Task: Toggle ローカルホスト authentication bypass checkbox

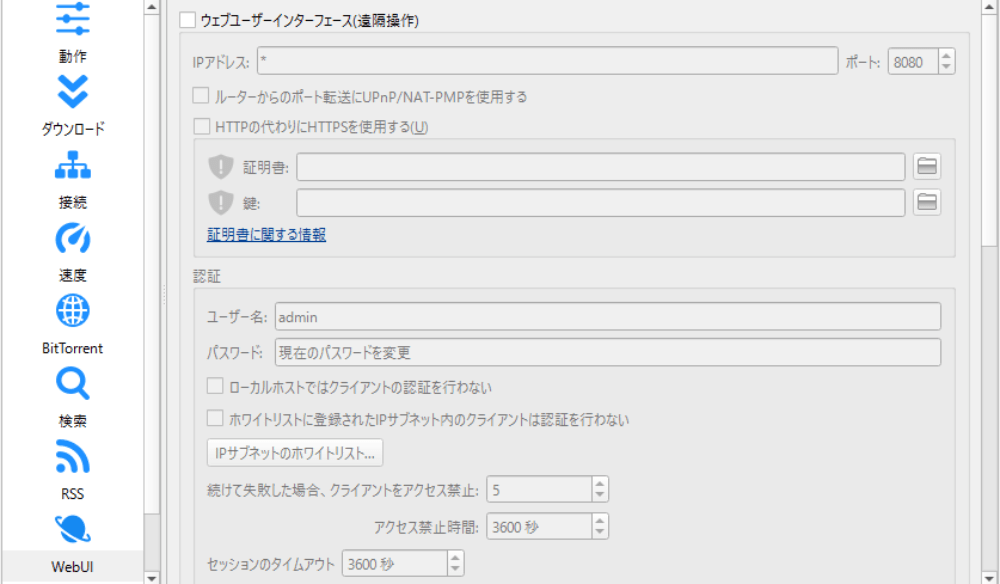Action: click(215, 386)
